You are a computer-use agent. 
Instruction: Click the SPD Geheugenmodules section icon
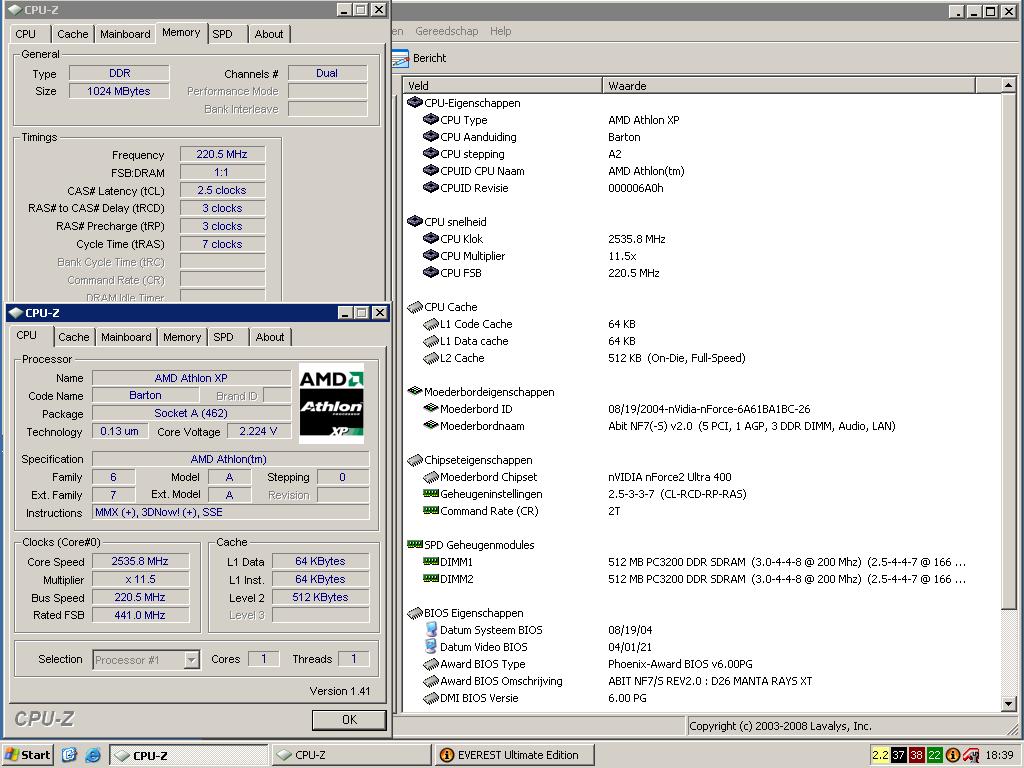[x=415, y=545]
